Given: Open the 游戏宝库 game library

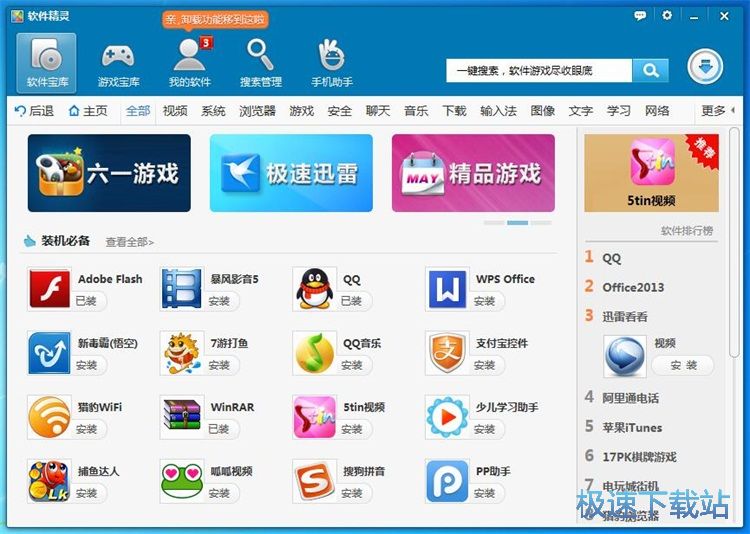Looking at the screenshot, I should 118,64.
